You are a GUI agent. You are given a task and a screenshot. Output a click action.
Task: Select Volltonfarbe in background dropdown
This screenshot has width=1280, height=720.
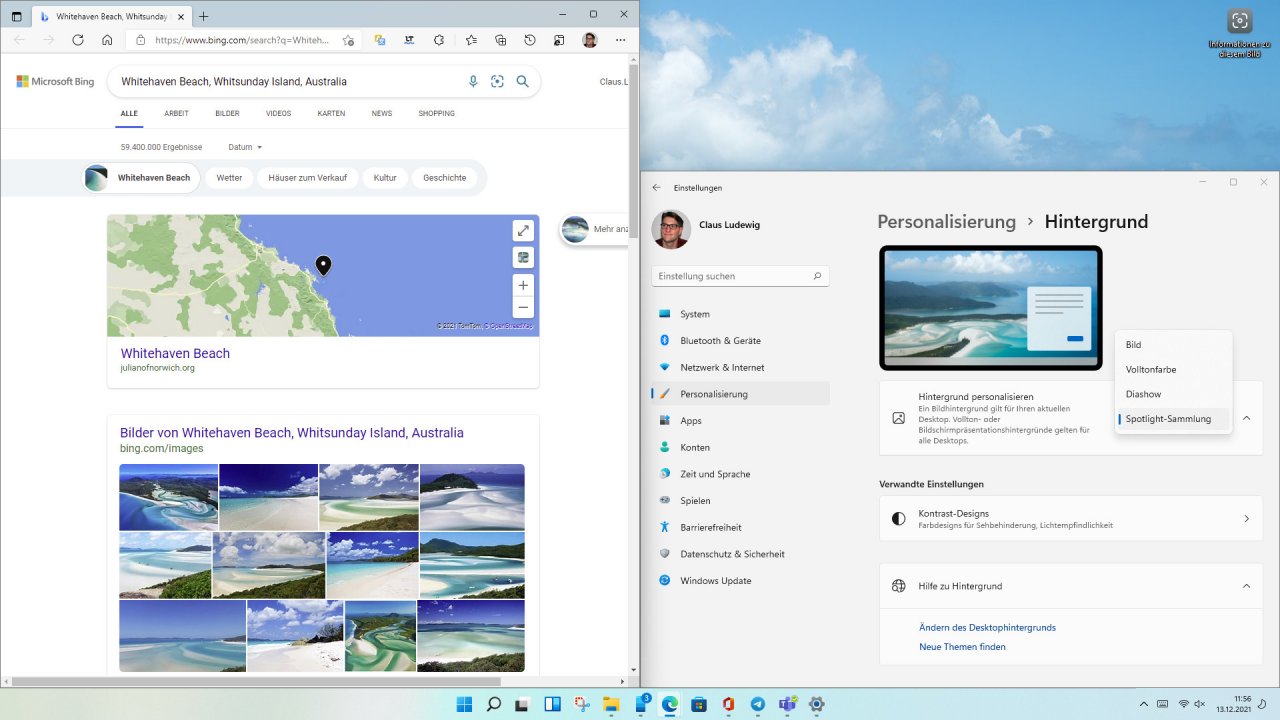coord(1173,370)
